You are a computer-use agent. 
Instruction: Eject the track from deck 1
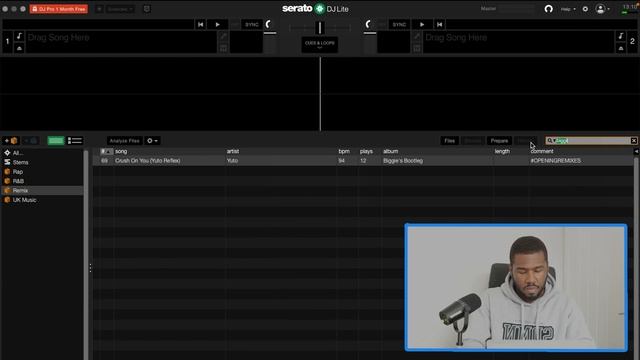(19, 48)
